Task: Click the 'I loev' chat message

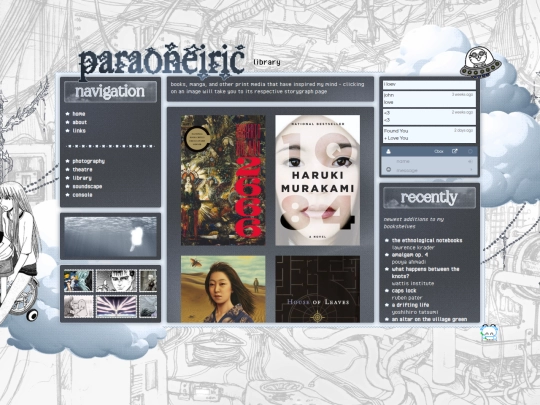Action: 429,85
